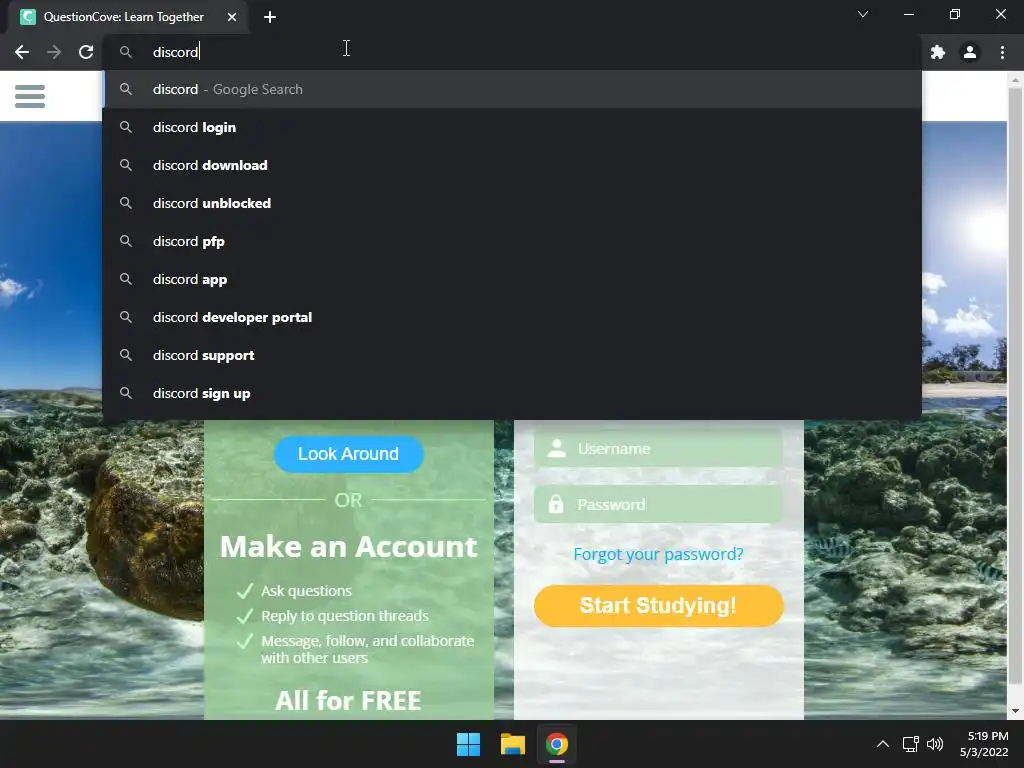Screen dimensions: 1024x768
Task: Click the Chrome icon in the taskbar
Action: 557,744
